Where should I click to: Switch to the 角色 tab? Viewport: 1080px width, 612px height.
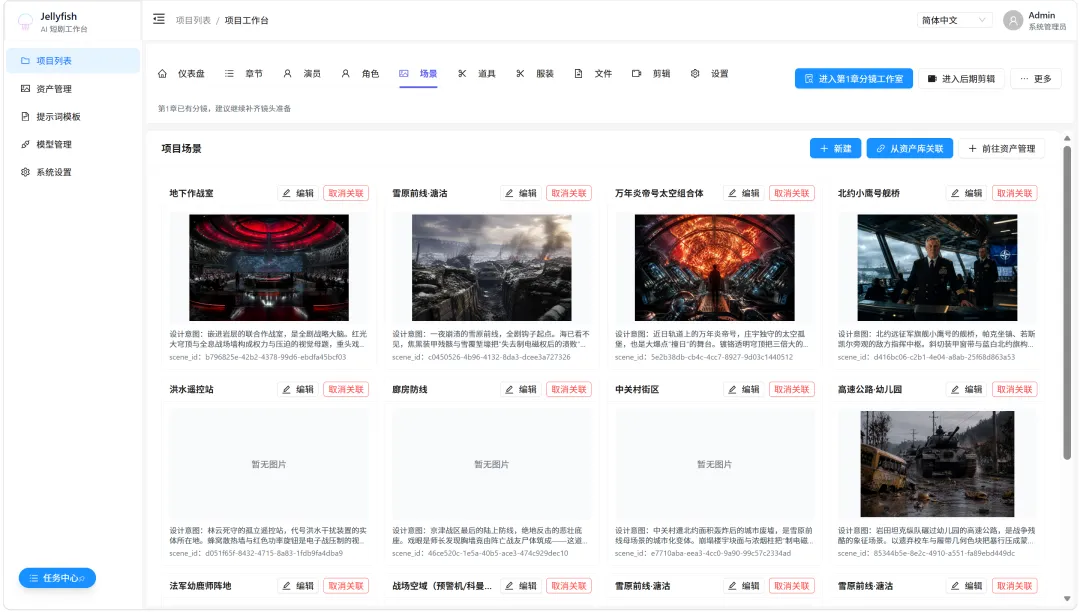[x=360, y=74]
